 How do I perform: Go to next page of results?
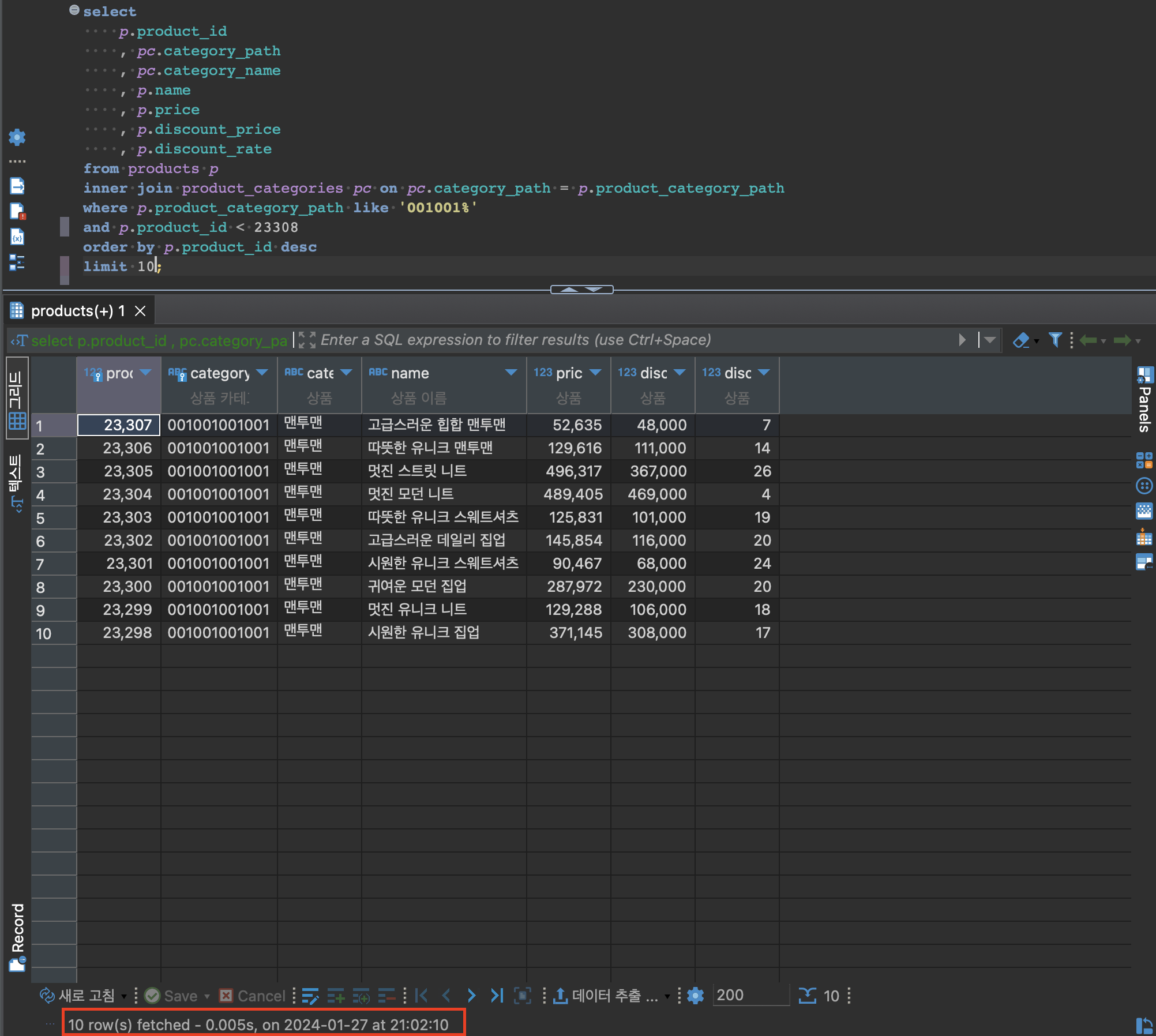tap(471, 996)
